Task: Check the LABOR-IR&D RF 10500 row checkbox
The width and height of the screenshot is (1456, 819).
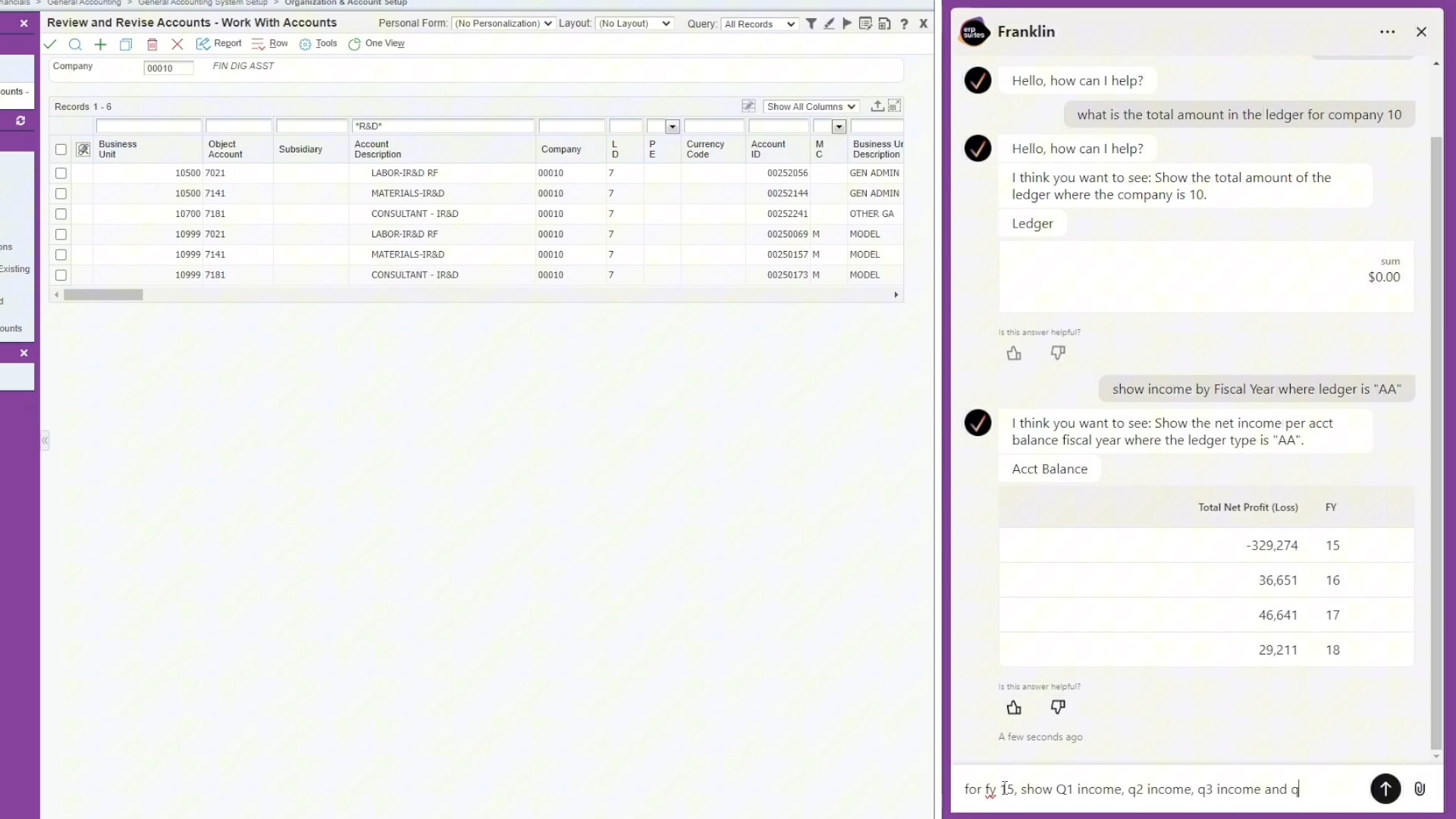Action: 61,173
